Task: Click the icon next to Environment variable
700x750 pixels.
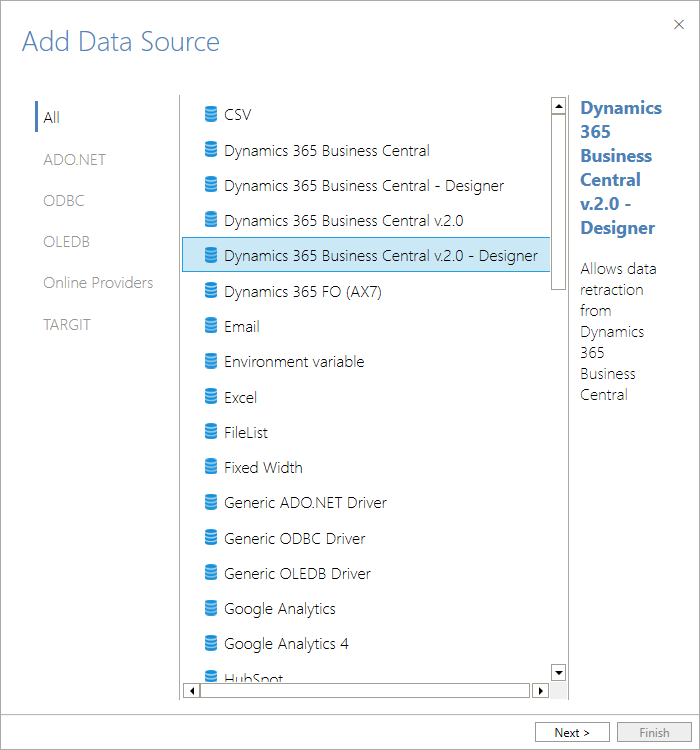Action: 211,361
